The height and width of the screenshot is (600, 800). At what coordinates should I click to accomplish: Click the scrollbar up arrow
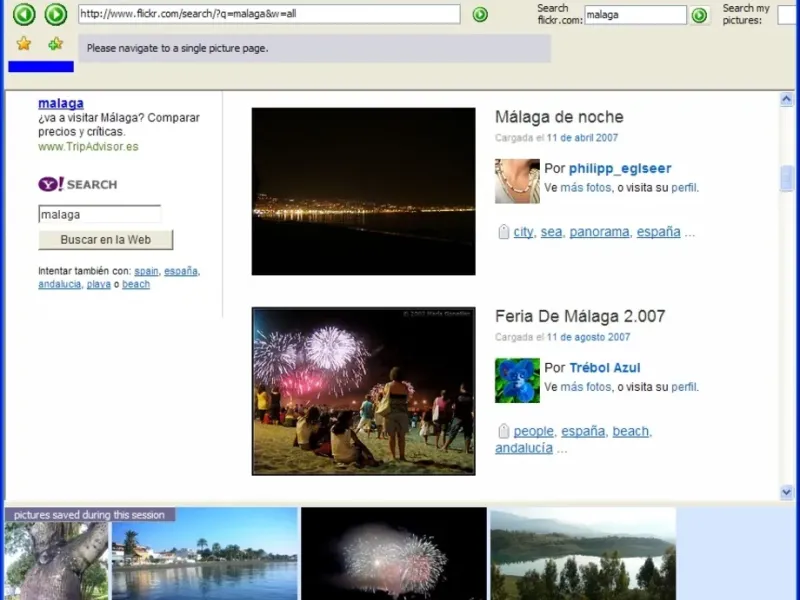[786, 99]
